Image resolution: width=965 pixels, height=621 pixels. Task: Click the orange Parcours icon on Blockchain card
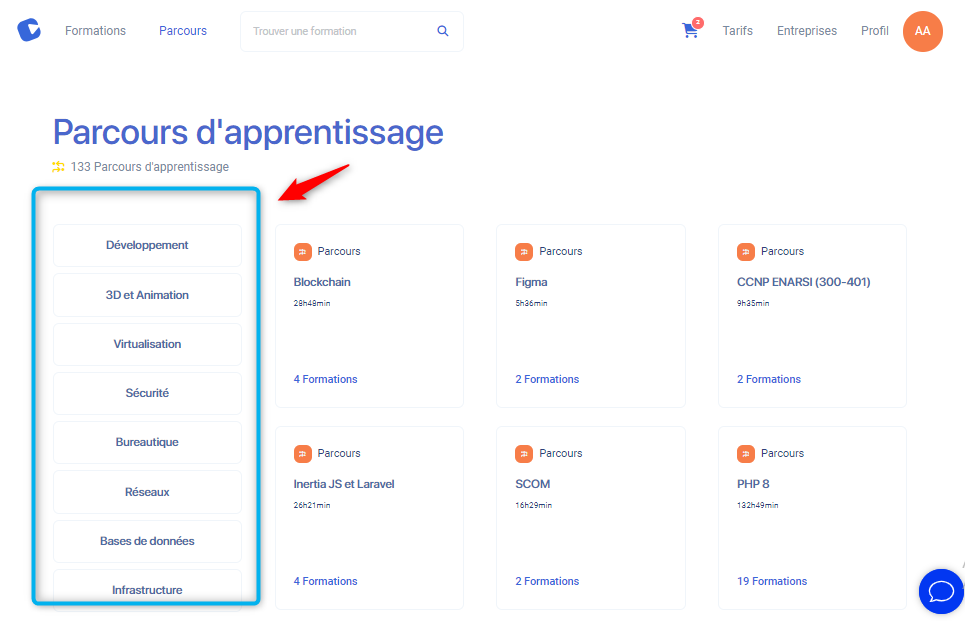click(302, 252)
